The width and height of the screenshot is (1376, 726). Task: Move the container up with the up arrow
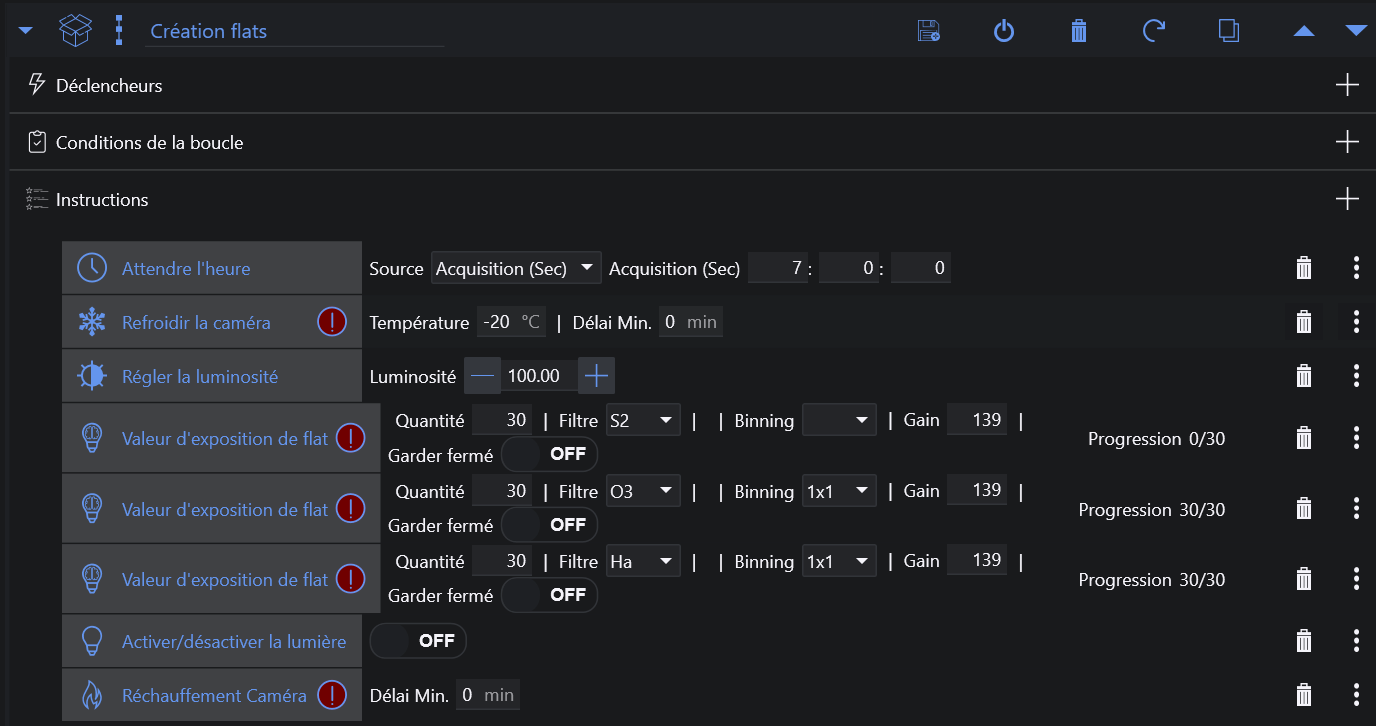(1303, 31)
